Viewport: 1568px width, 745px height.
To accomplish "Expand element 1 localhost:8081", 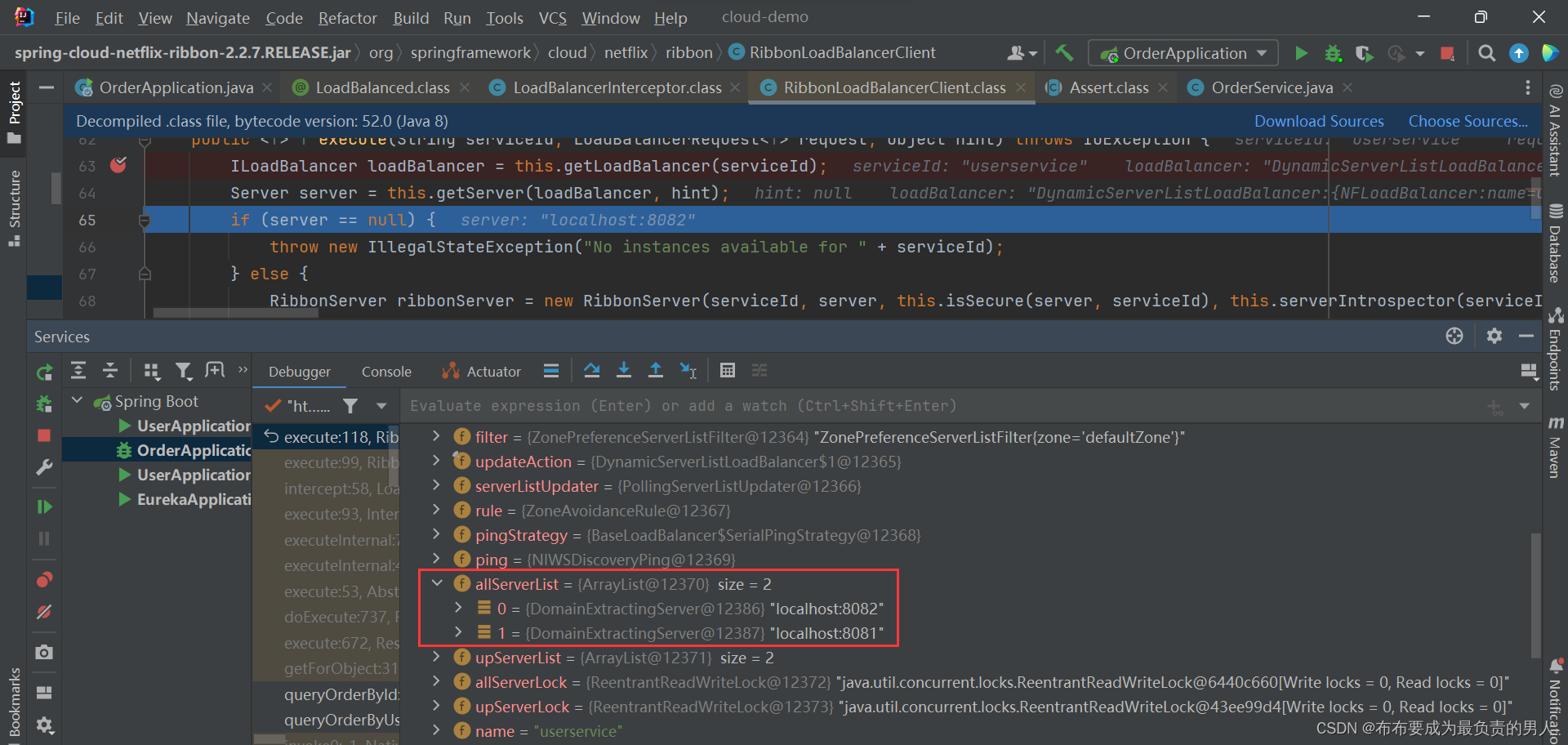I will click(x=458, y=632).
